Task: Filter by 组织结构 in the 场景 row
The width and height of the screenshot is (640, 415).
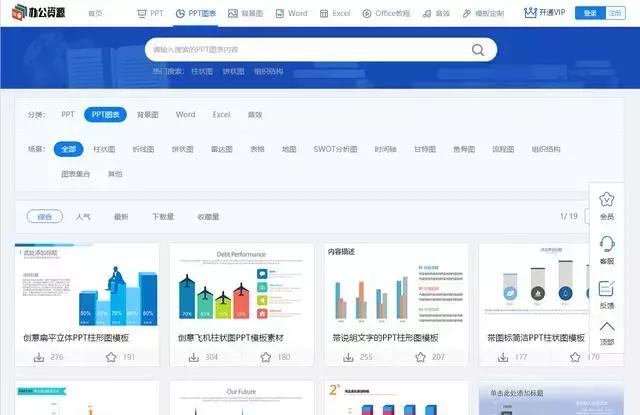Action: coord(546,149)
